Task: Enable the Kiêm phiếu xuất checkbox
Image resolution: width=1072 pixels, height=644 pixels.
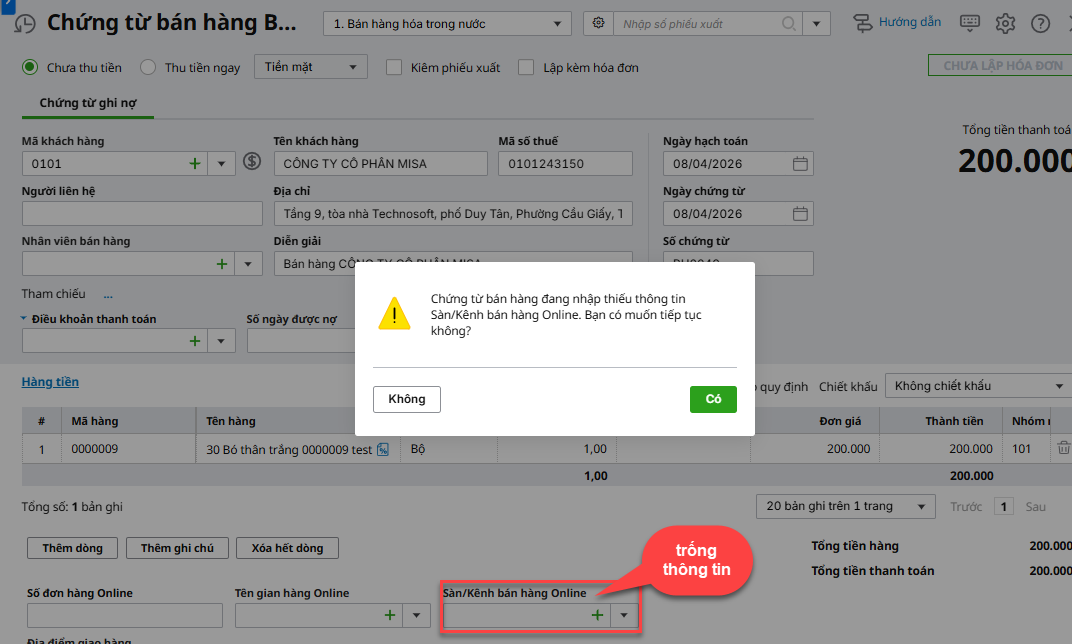Action: (394, 67)
